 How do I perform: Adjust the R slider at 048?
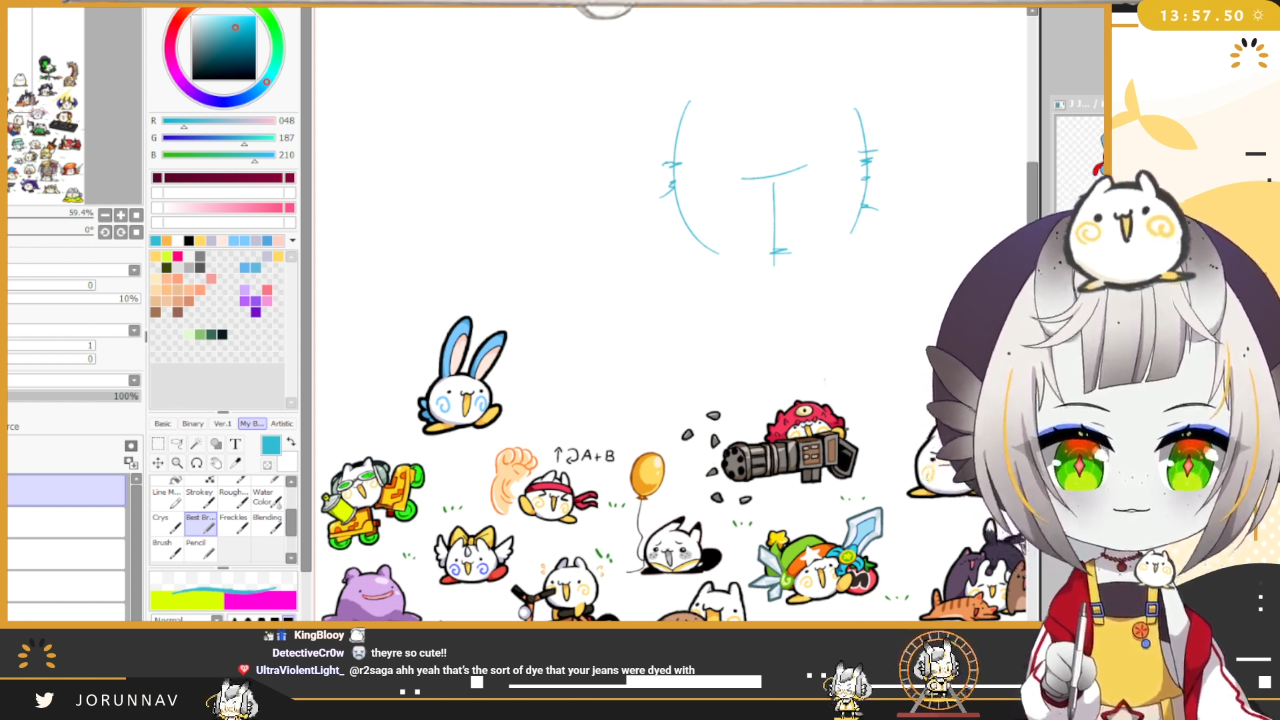tap(218, 121)
